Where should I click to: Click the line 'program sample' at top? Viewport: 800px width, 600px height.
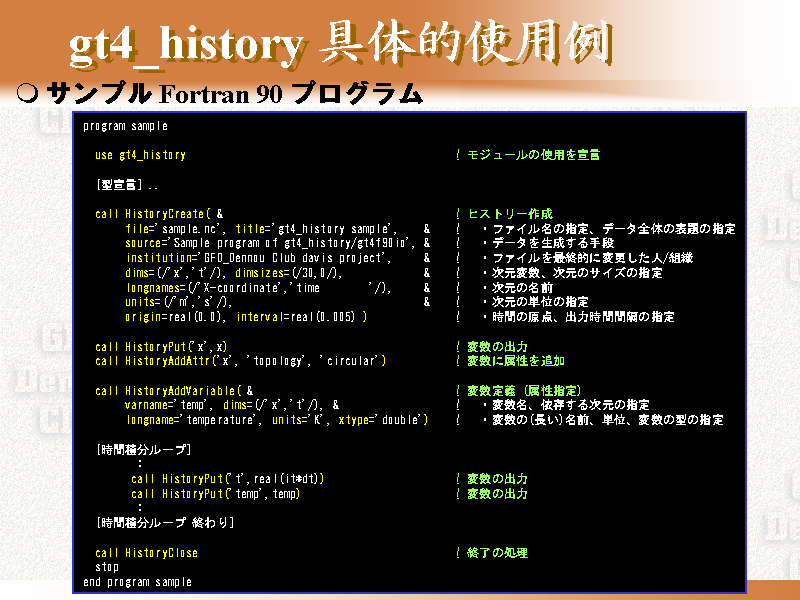(x=126, y=126)
